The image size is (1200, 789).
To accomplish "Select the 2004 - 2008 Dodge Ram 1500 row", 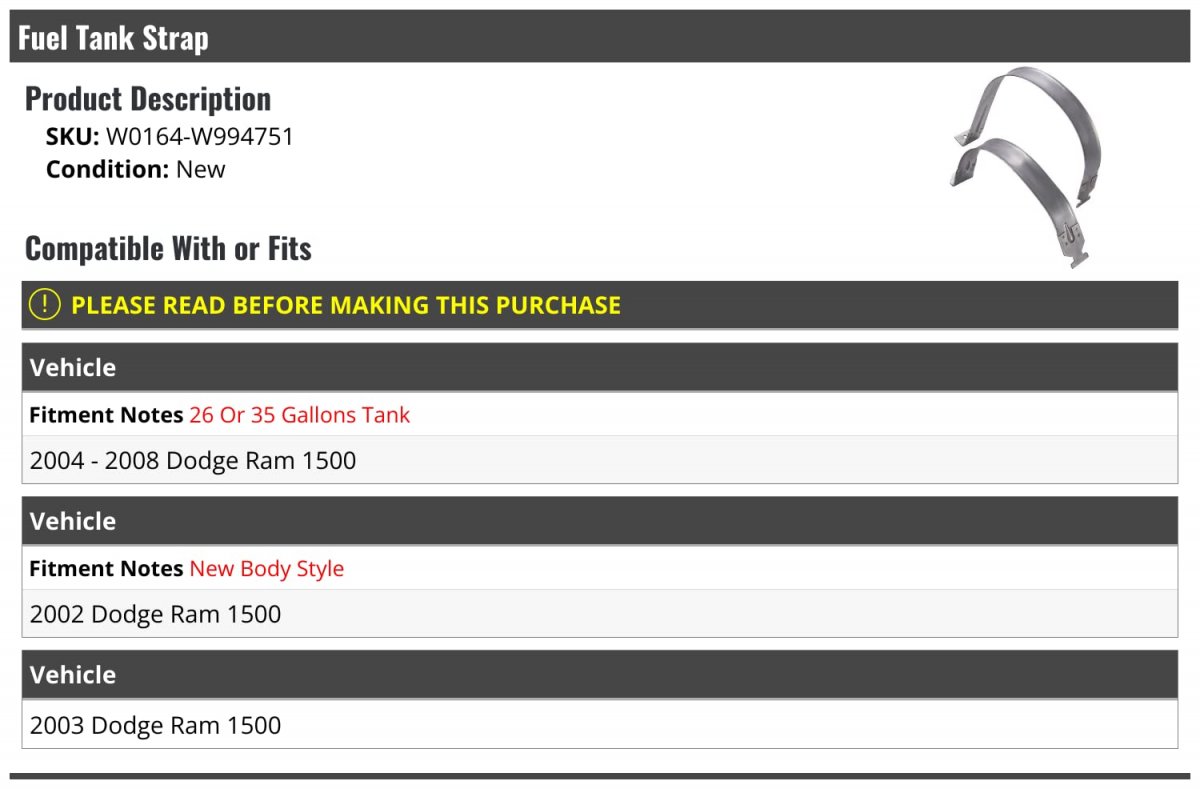I will point(193,460).
